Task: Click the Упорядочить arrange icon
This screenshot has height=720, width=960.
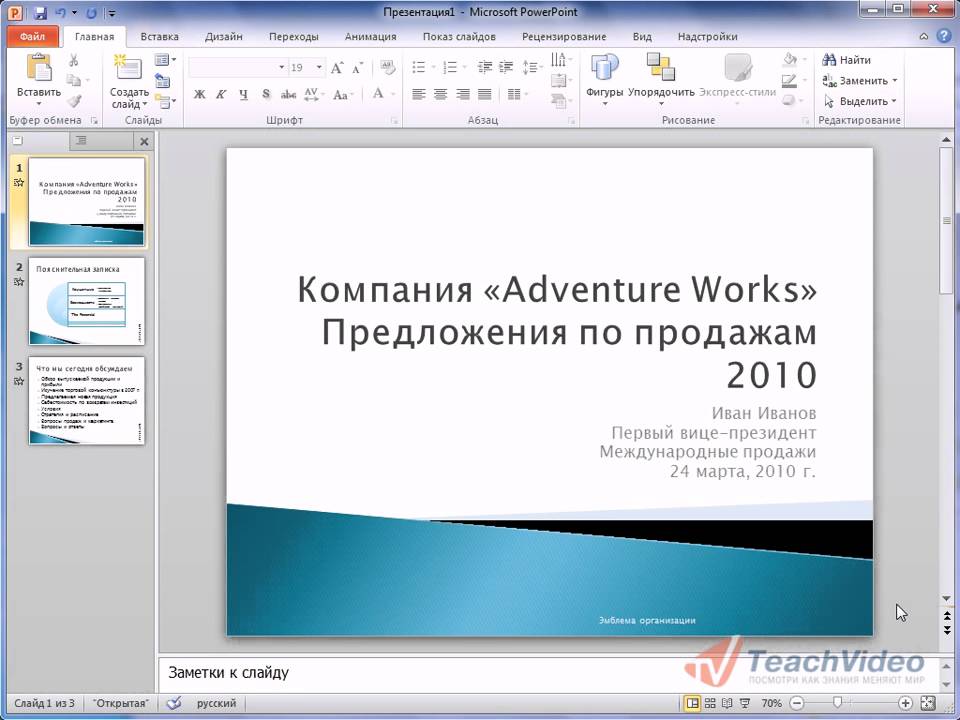Action: (x=661, y=67)
